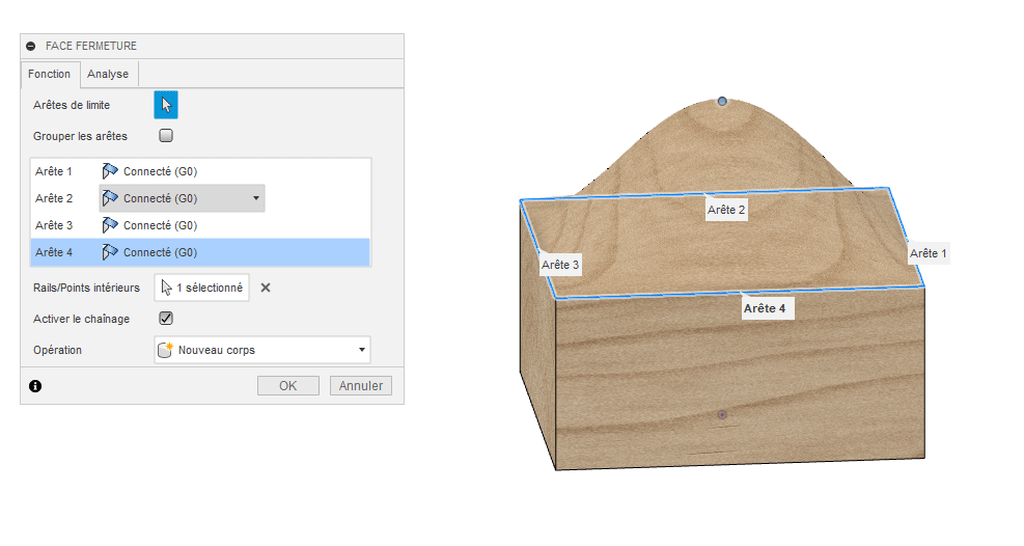Select the Arête 3 row in list
The height and width of the screenshot is (546, 1024).
[x=200, y=225]
